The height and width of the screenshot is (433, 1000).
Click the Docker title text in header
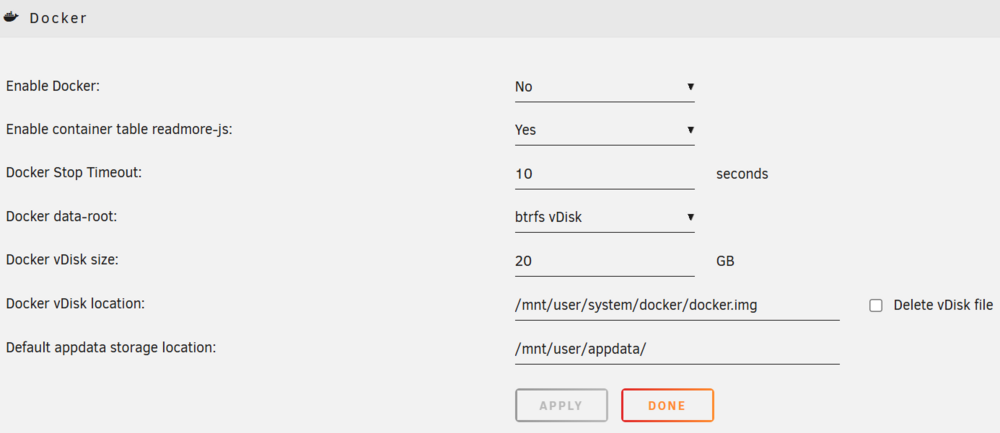click(x=58, y=18)
